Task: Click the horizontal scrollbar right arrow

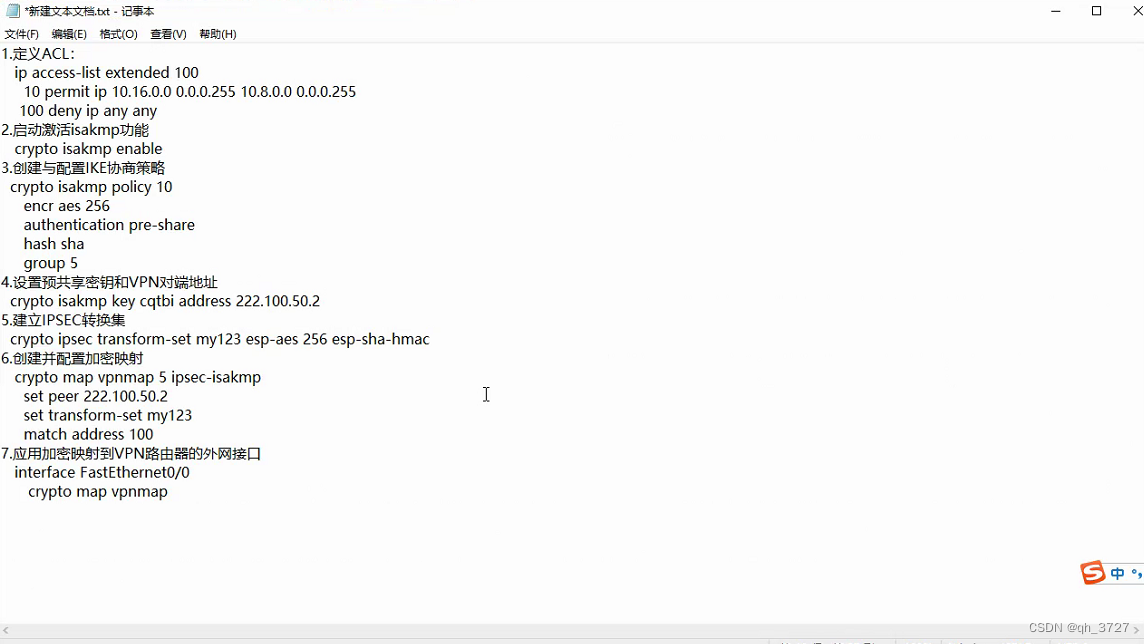Action: click(1137, 630)
